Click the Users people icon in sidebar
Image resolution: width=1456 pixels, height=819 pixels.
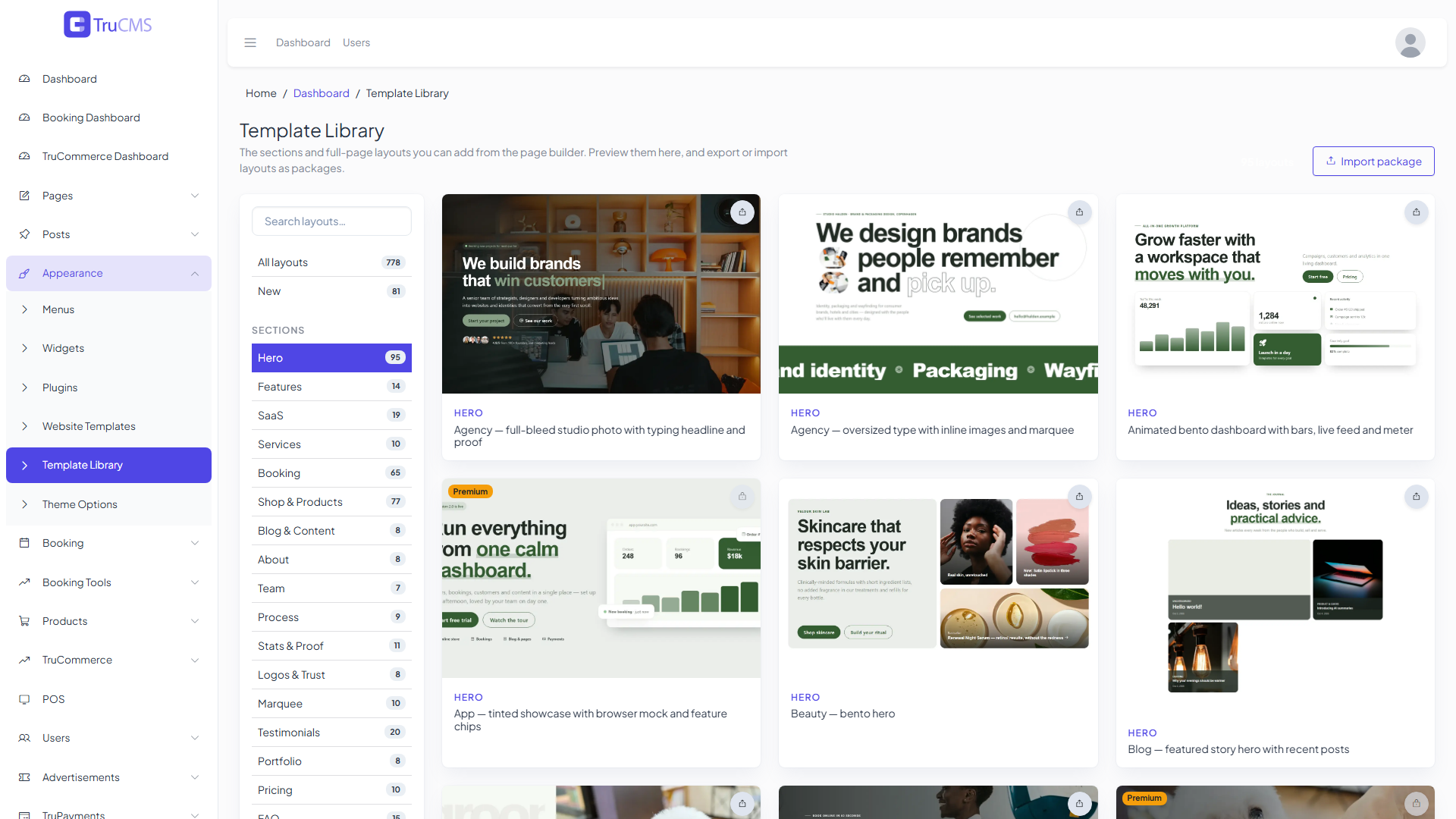pyautogui.click(x=24, y=738)
